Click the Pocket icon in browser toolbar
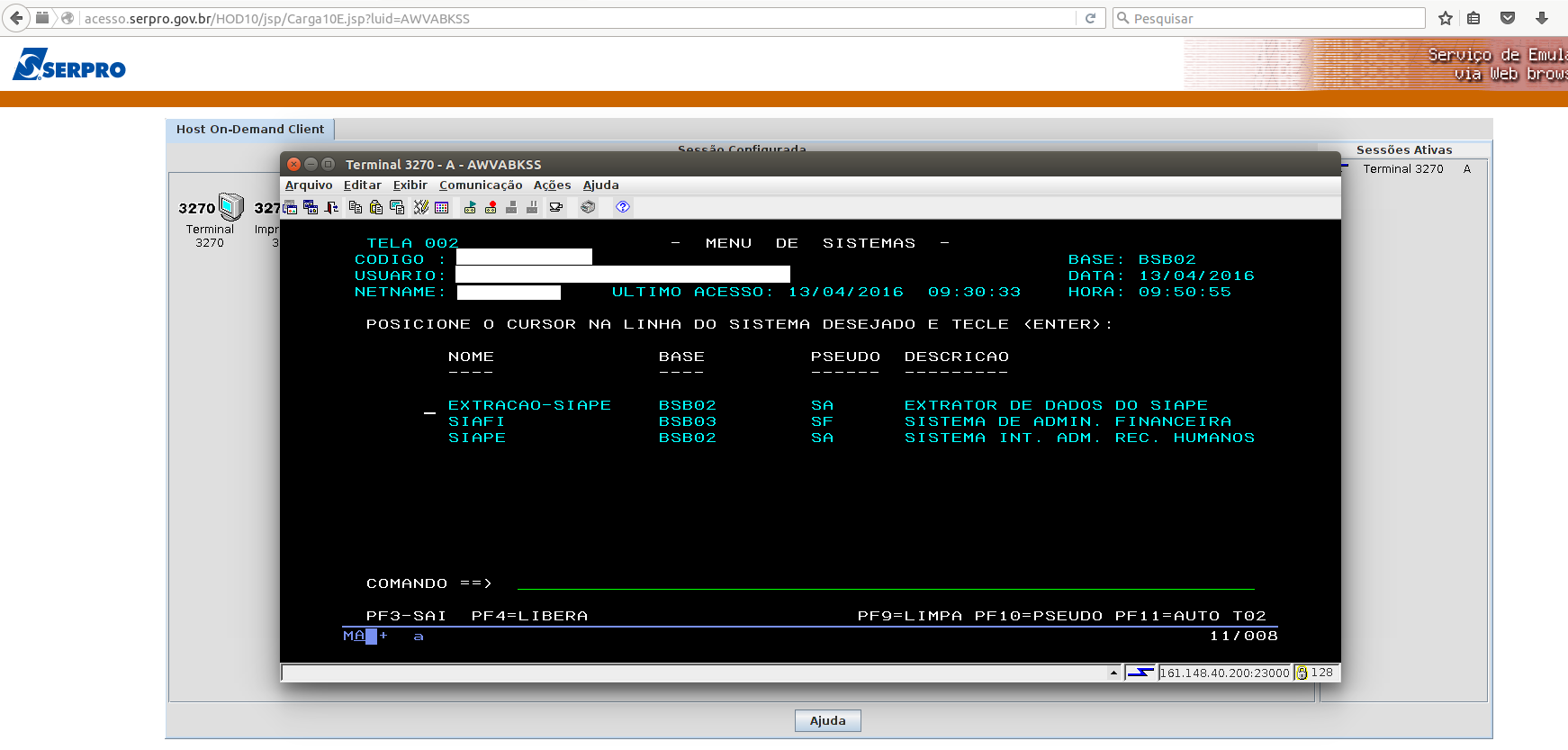1568x750 pixels. (x=1508, y=18)
